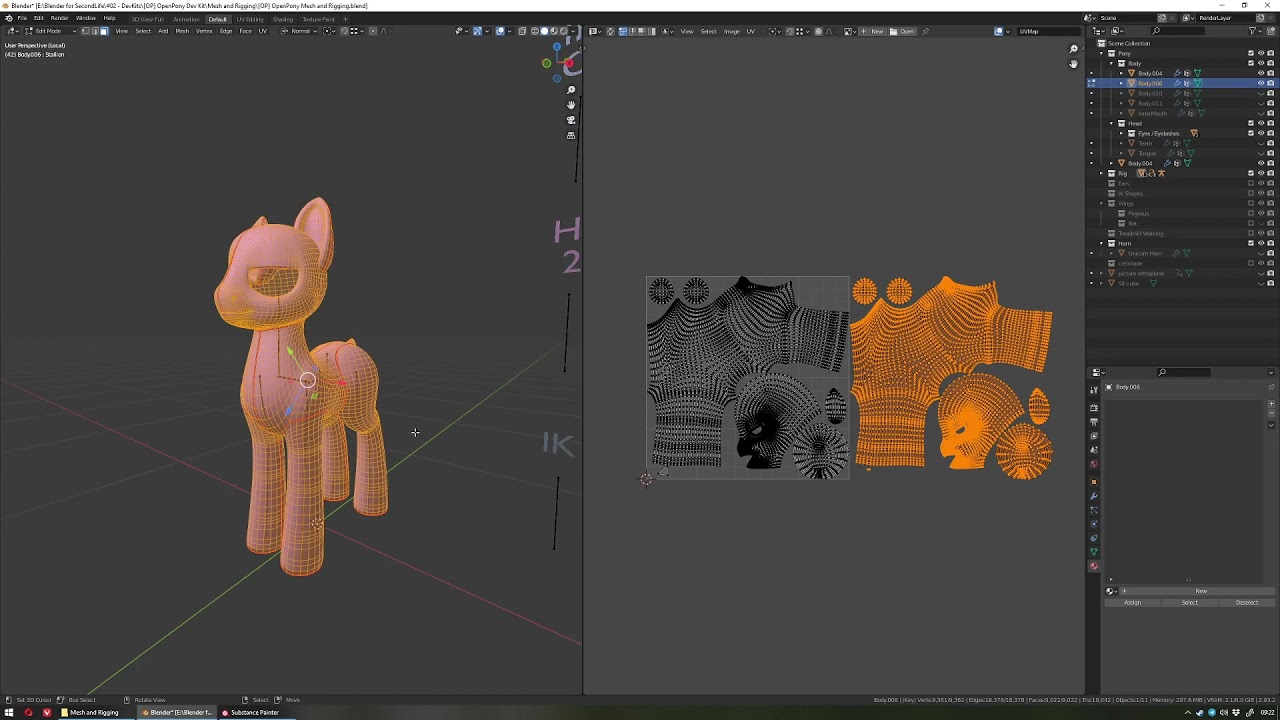Image resolution: width=1280 pixels, height=720 pixels.
Task: Click the armature icon on Rig row
Action: point(1161,173)
